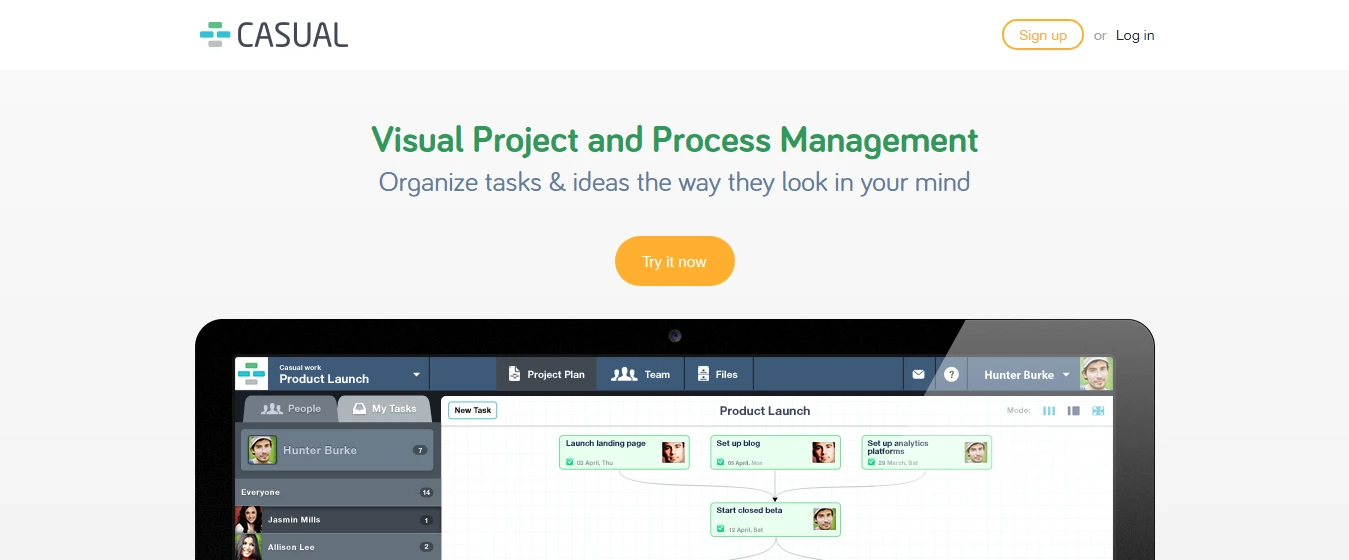This screenshot has width=1349, height=560.
Task: Expand the Everyone group in the sidebar
Action: tap(336, 492)
